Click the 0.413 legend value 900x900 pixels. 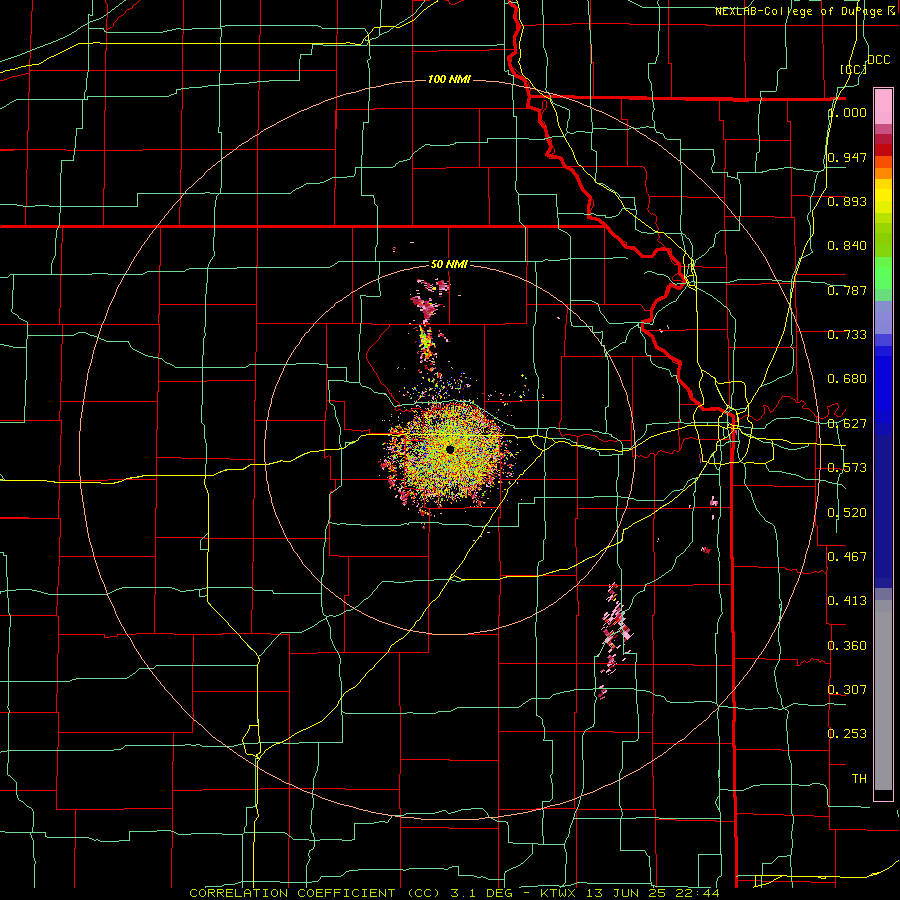click(847, 601)
